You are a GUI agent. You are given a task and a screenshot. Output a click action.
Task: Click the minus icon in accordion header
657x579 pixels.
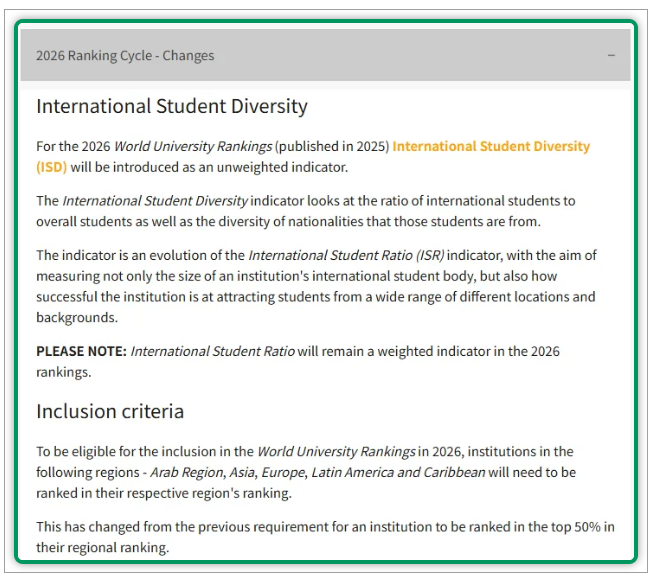tap(611, 55)
